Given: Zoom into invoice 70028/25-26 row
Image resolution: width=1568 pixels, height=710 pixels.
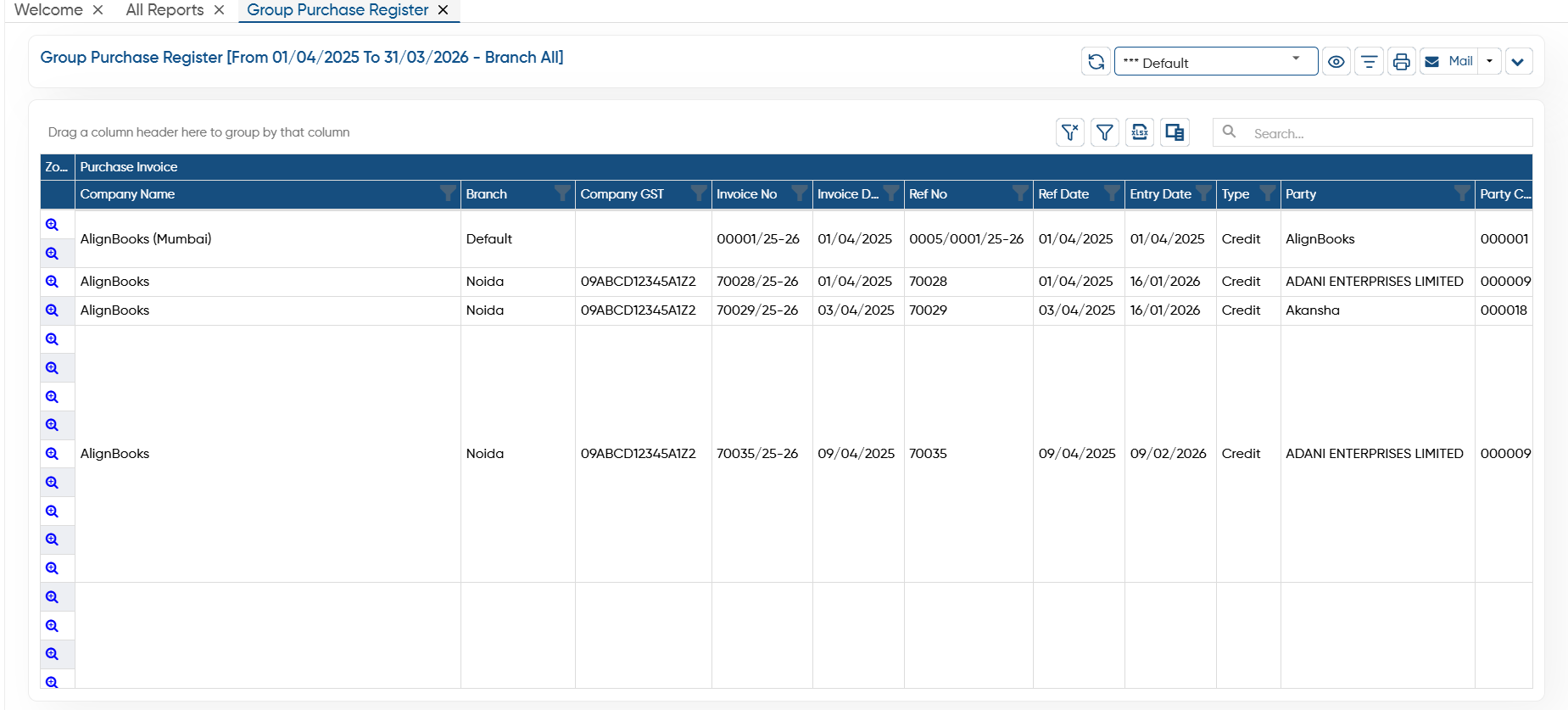Looking at the screenshot, I should 52,282.
